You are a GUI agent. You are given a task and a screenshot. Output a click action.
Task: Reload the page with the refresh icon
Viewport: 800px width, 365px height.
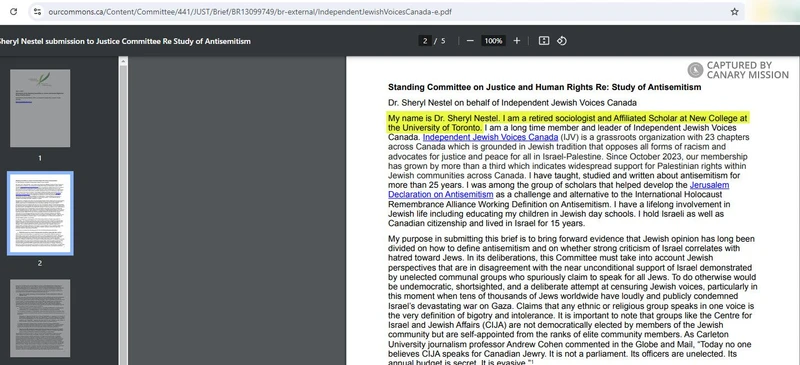tap(13, 12)
